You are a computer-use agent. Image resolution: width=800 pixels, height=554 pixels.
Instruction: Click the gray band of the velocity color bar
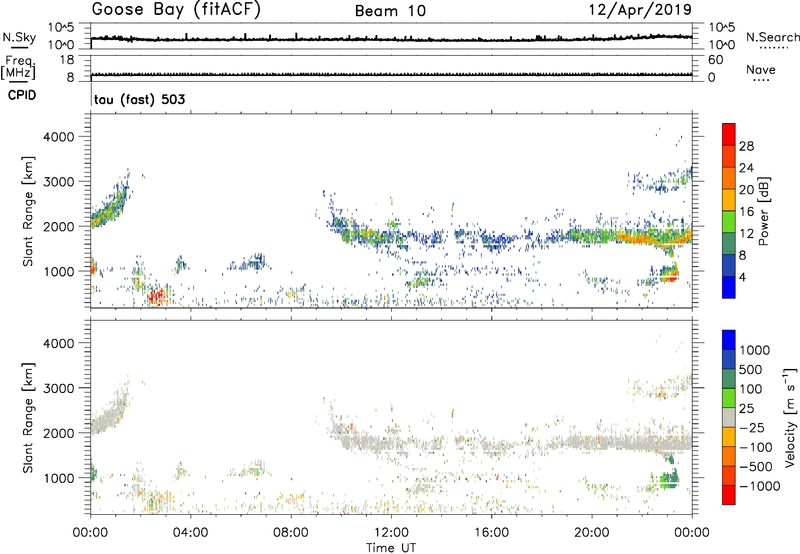729,418
